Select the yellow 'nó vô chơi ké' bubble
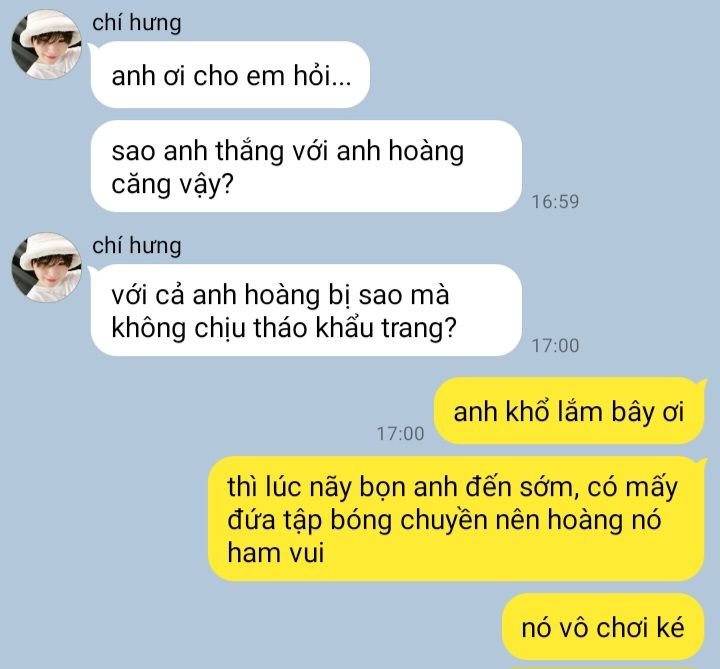Image resolution: width=720 pixels, height=669 pixels. click(x=603, y=627)
